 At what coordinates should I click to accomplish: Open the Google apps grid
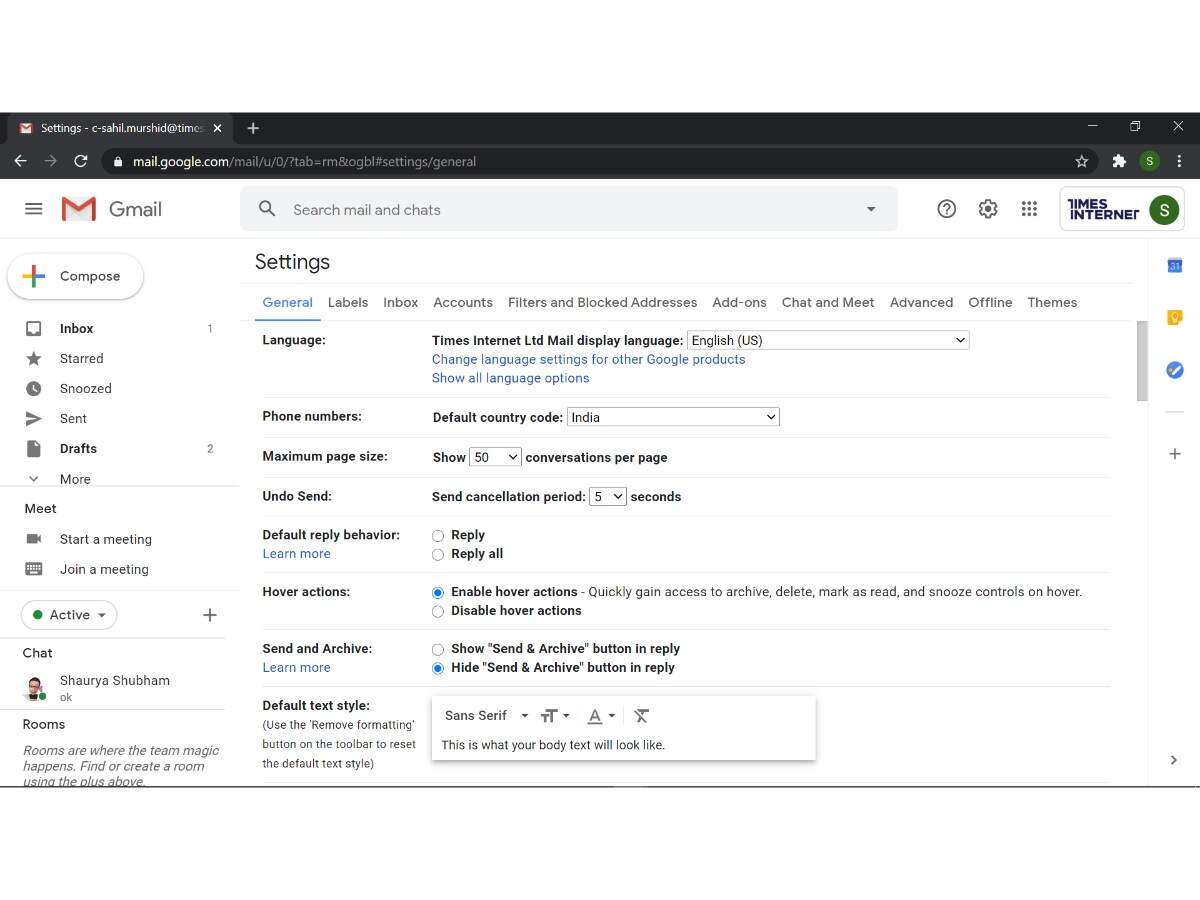(x=1029, y=209)
